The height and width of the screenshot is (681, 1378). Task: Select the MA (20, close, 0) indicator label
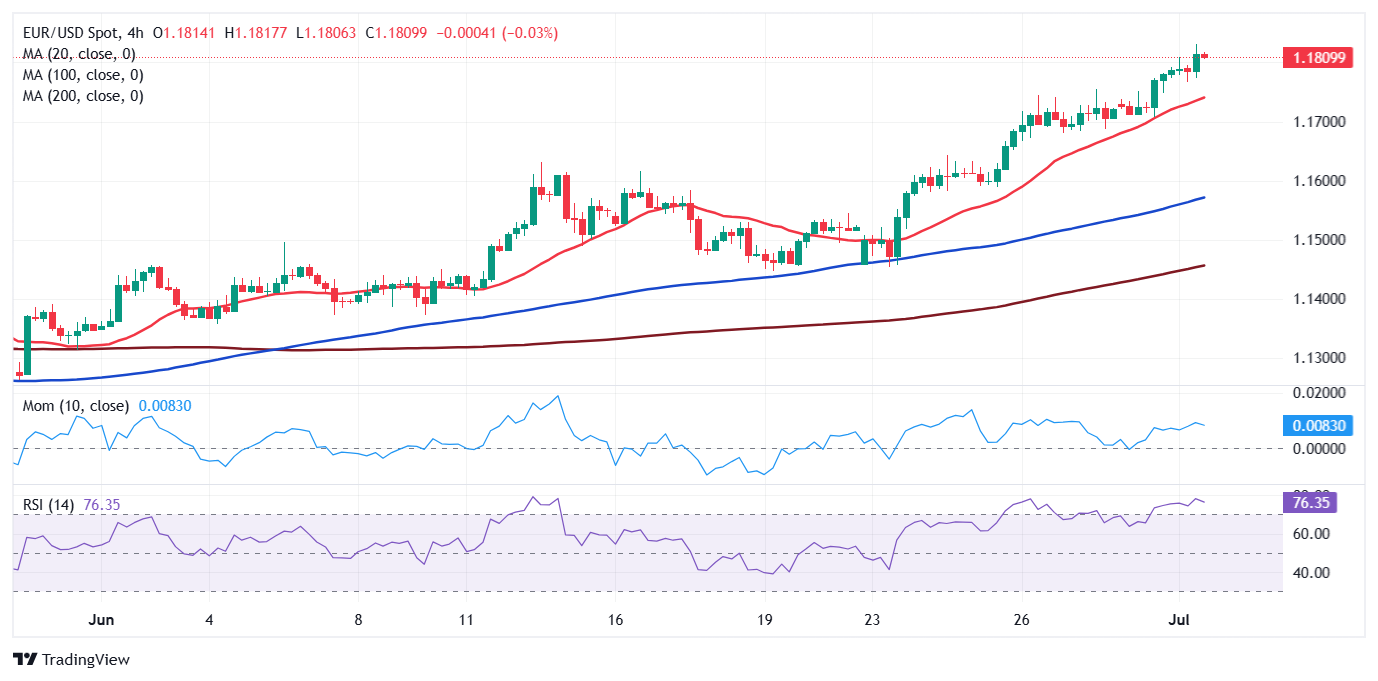(79, 54)
